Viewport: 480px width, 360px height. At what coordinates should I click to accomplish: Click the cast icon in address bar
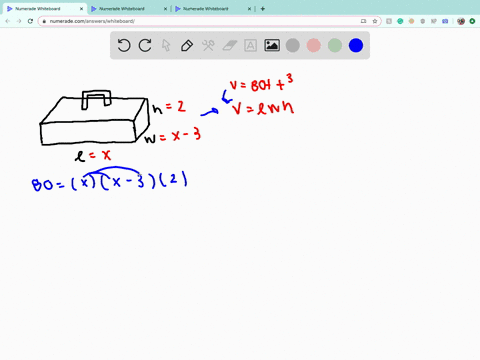coord(363,21)
